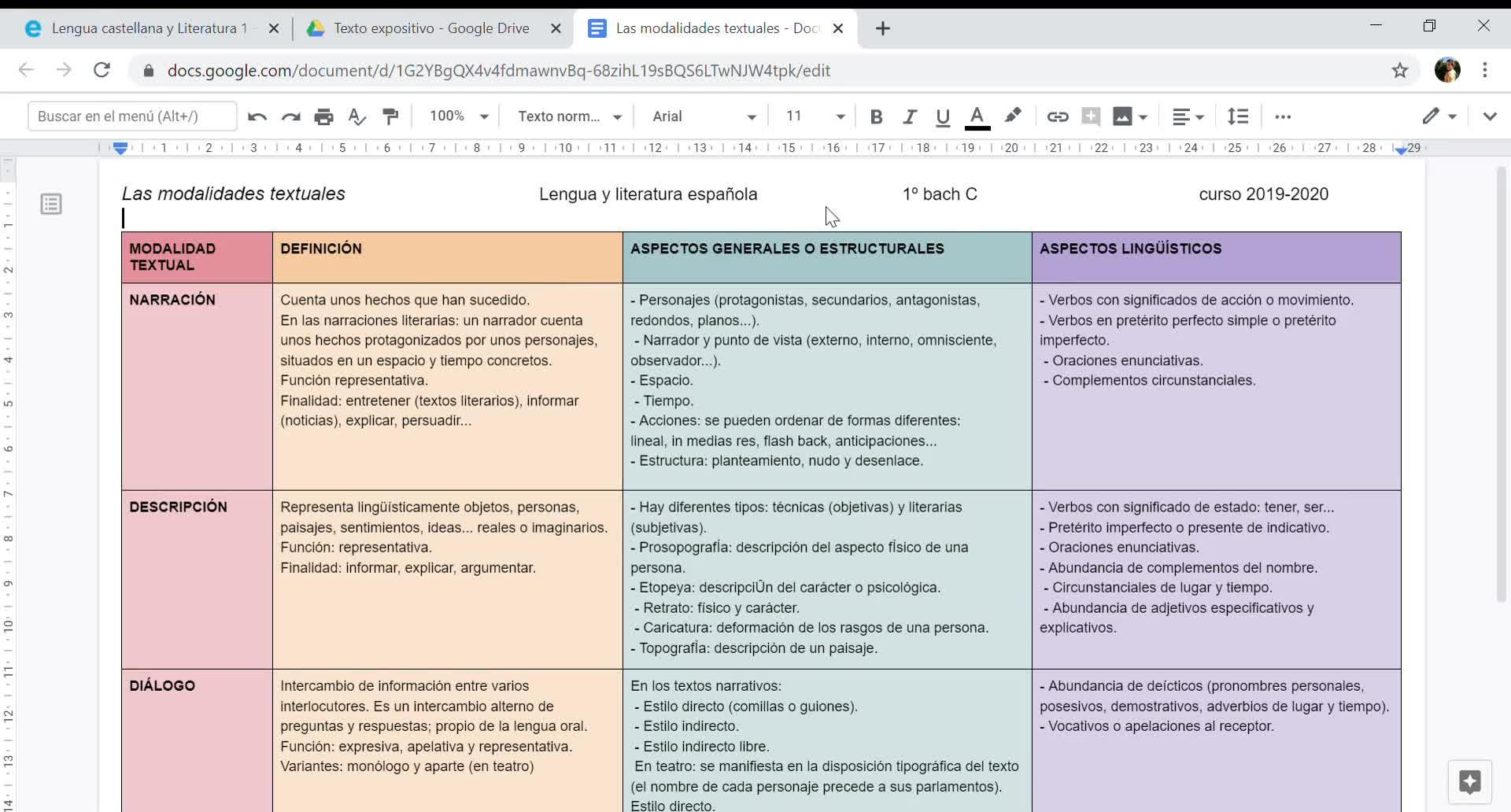Select the Paint format roller tool
The width and height of the screenshot is (1511, 812).
pyautogui.click(x=390, y=116)
